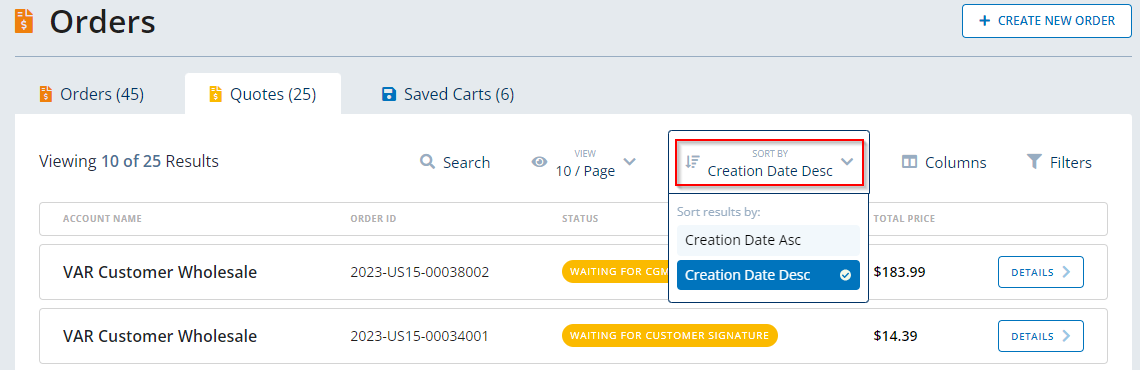Click the orange Orders page header icon
The height and width of the screenshot is (370, 1140).
tap(24, 21)
